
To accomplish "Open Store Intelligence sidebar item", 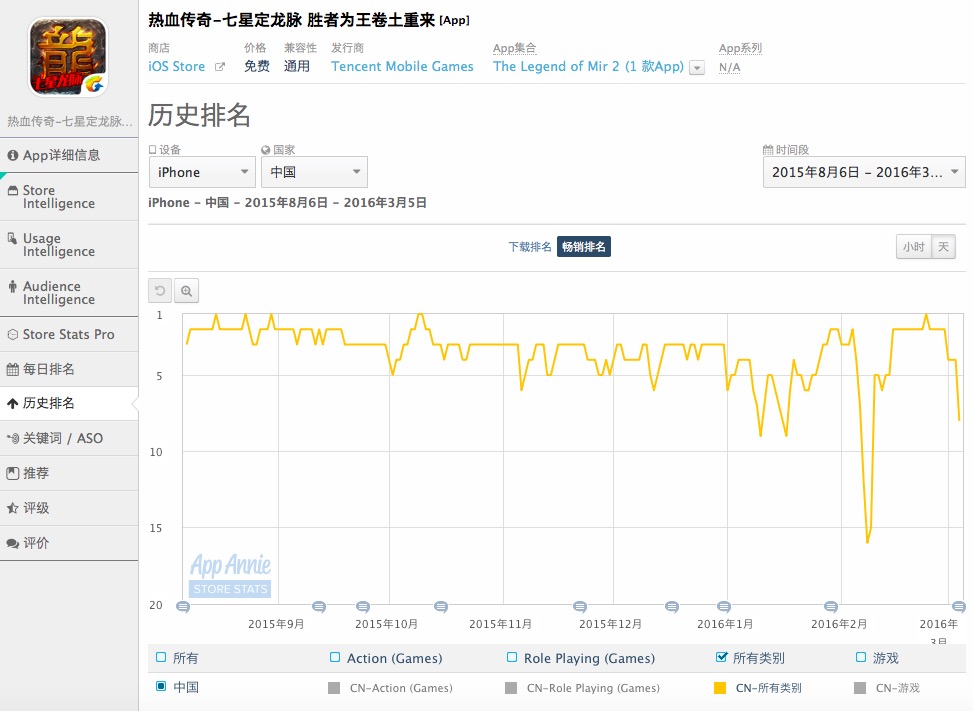I will click(x=69, y=197).
